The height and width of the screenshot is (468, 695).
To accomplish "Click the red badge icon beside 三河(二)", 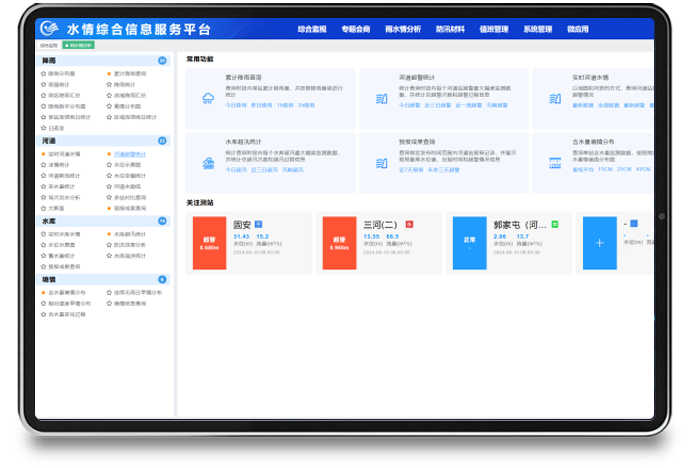I will [x=408, y=225].
